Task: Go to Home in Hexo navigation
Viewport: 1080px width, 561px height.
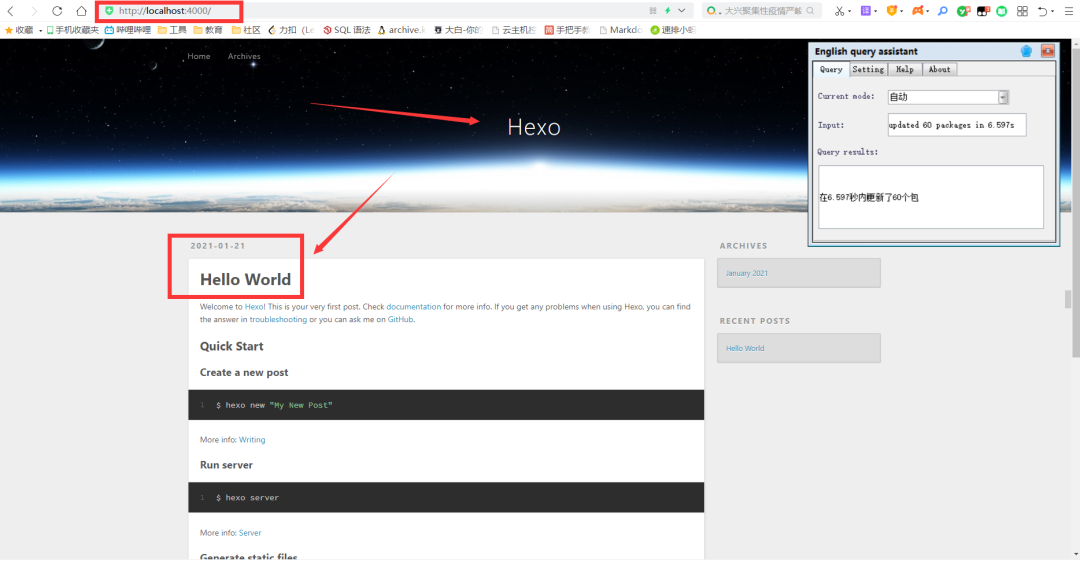Action: (199, 57)
